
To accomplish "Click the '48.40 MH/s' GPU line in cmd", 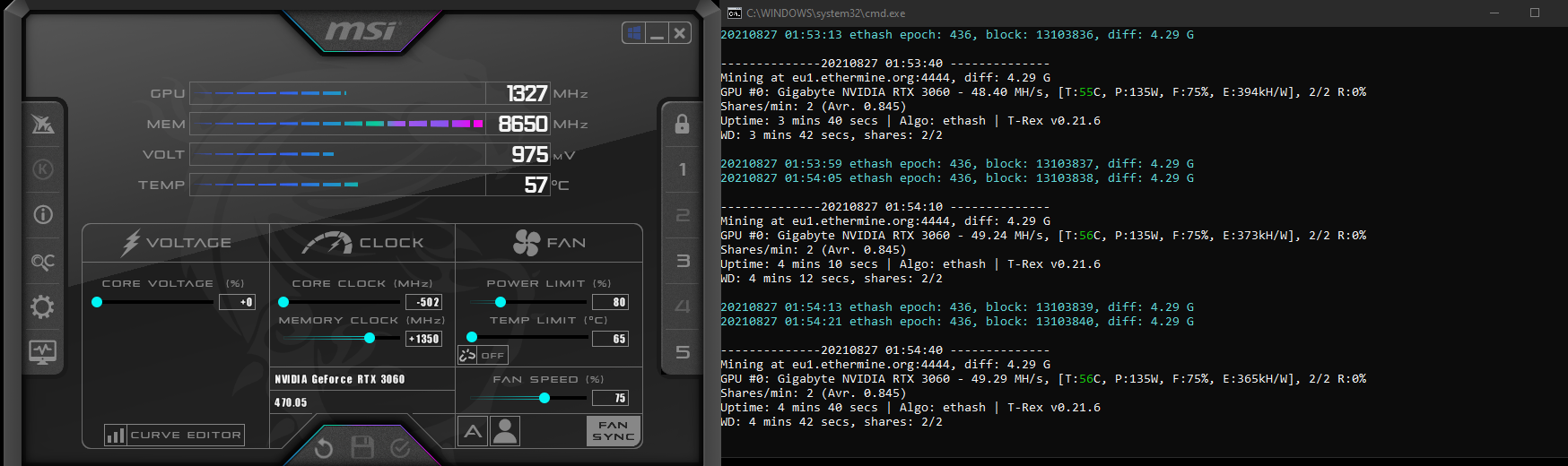I will 1043,92.
